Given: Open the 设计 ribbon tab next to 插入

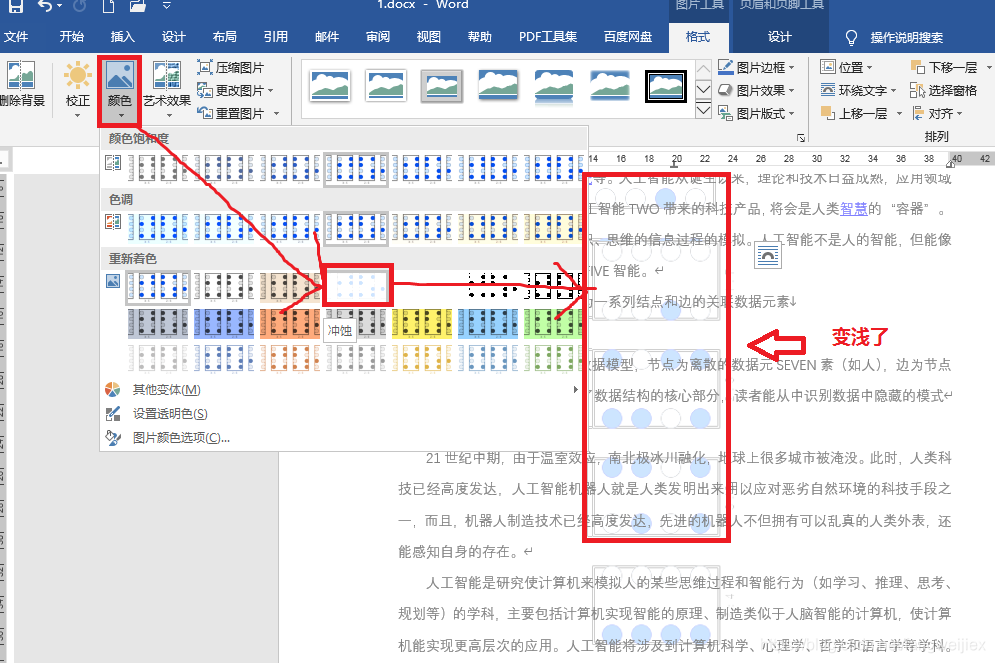Looking at the screenshot, I should click(174, 37).
